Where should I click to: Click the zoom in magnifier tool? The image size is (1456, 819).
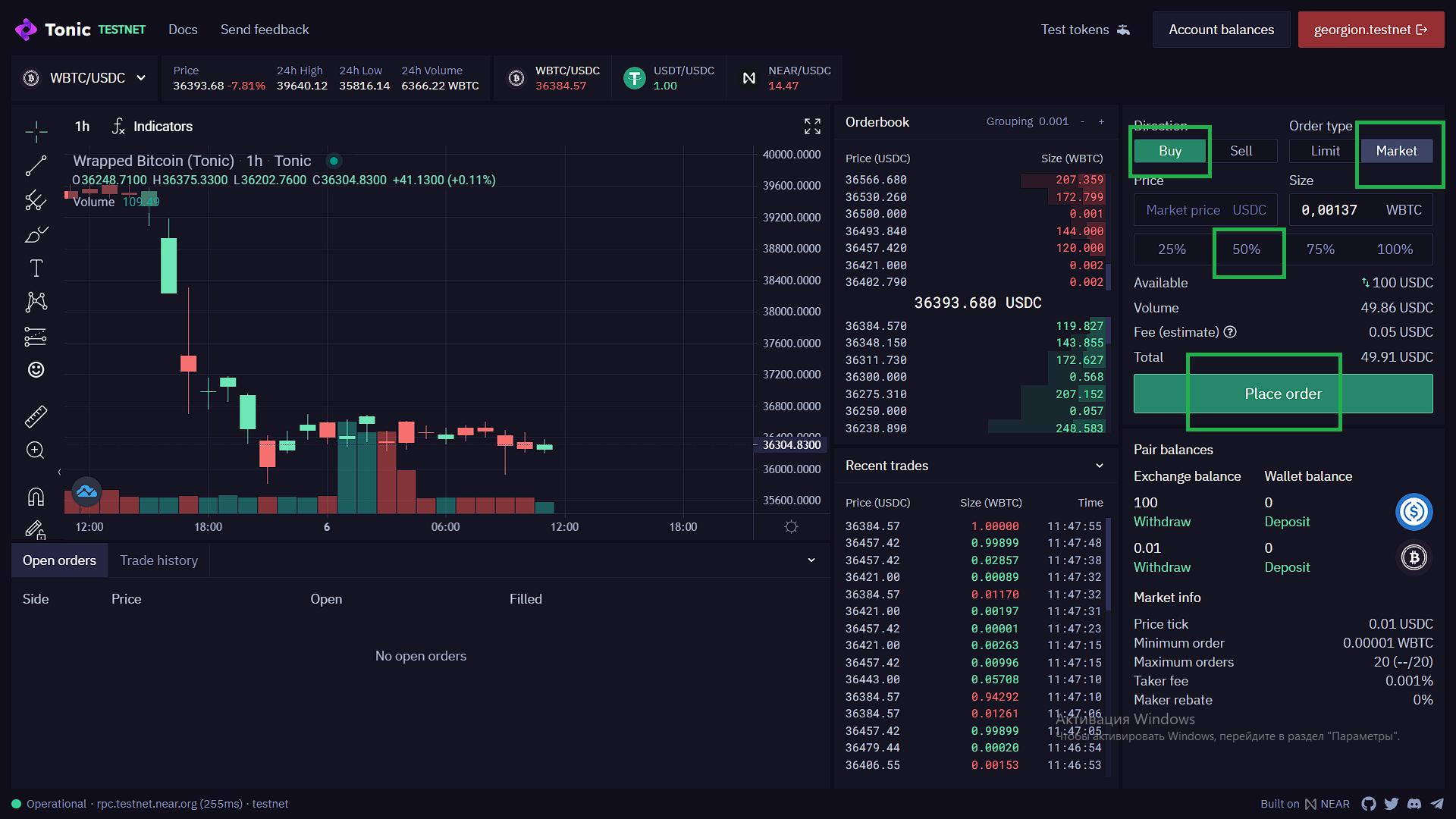click(36, 450)
